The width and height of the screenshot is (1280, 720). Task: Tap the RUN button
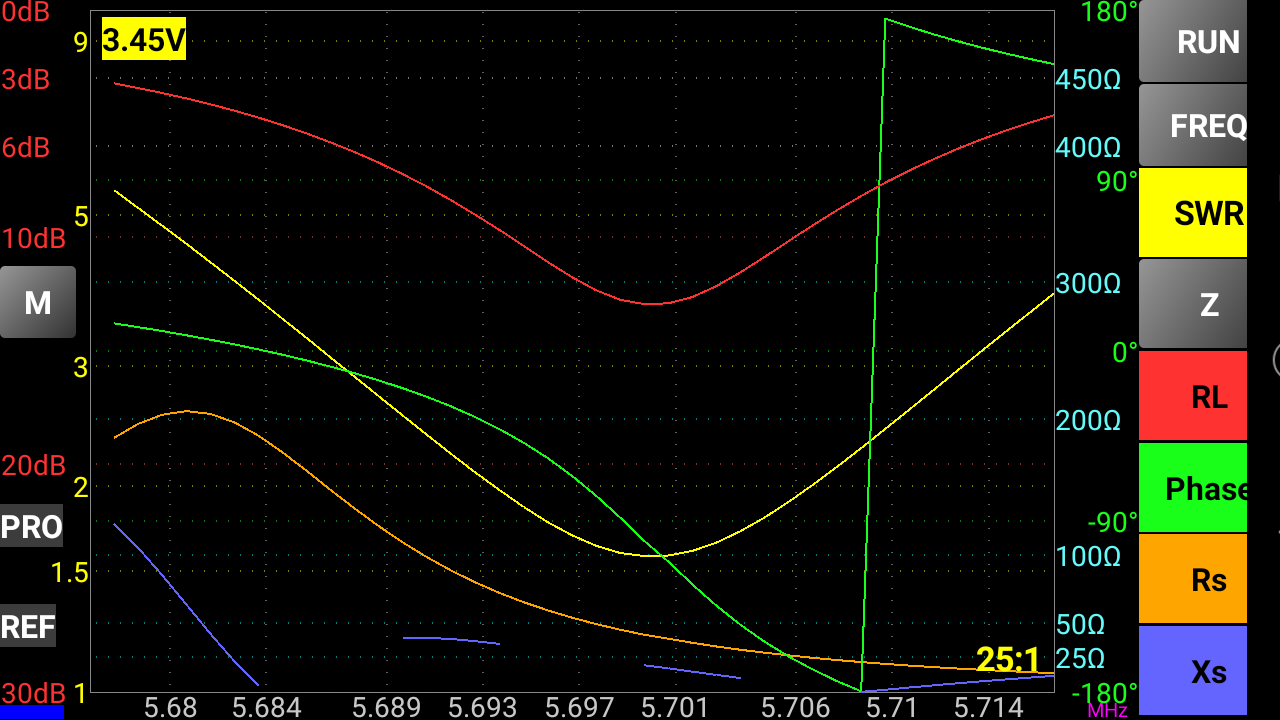(1193, 41)
